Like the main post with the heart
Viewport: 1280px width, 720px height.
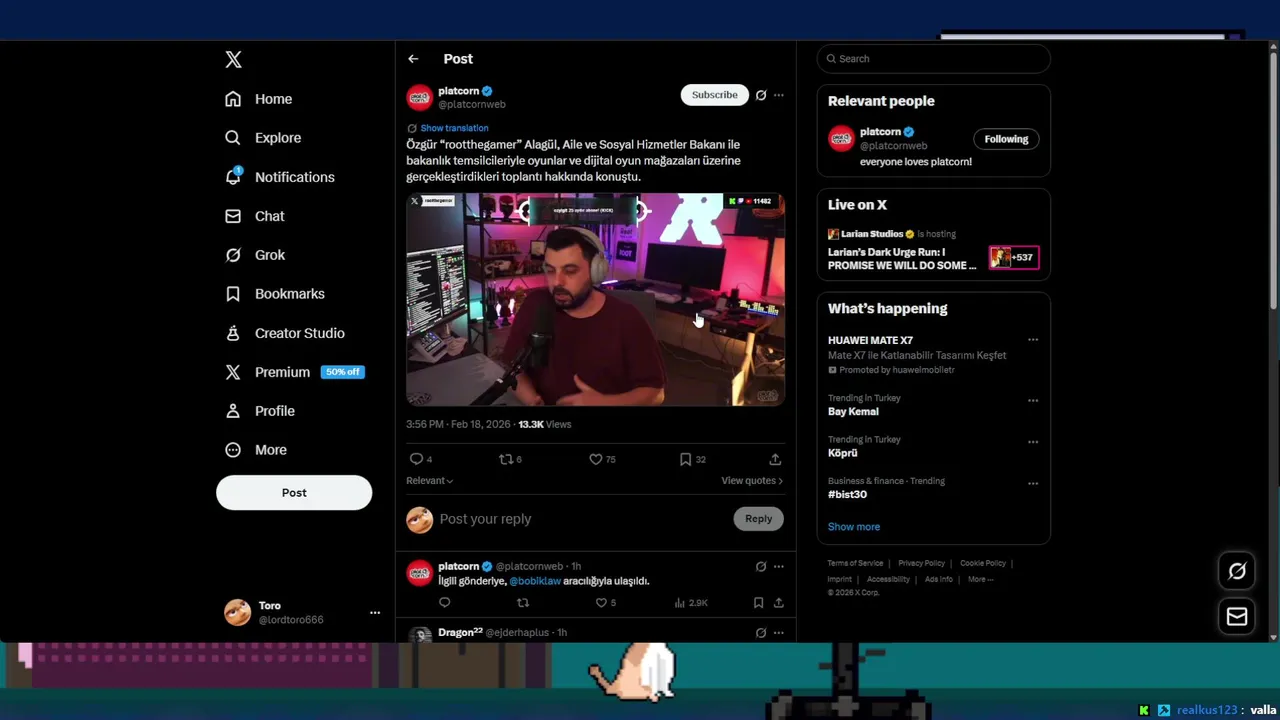[596, 459]
